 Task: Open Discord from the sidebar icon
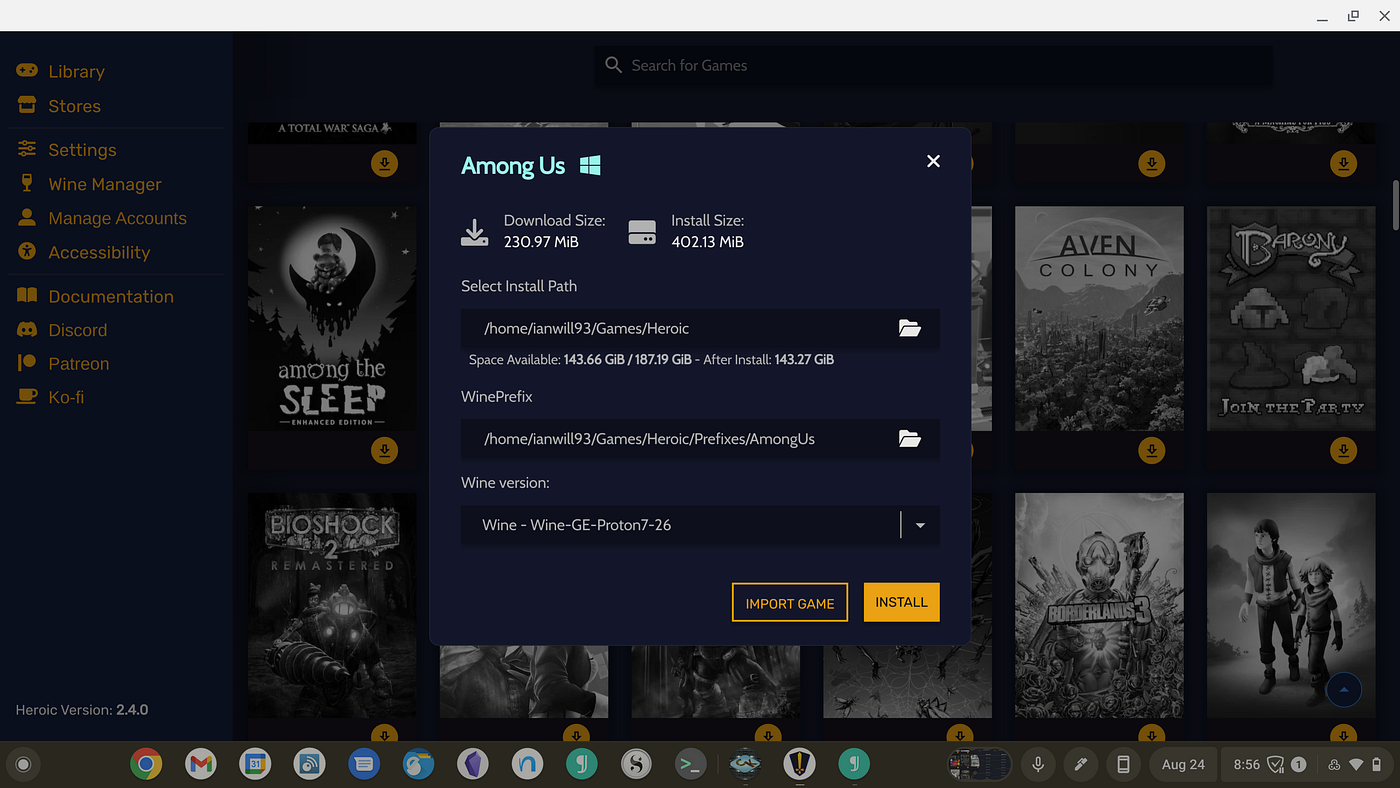tap(26, 330)
